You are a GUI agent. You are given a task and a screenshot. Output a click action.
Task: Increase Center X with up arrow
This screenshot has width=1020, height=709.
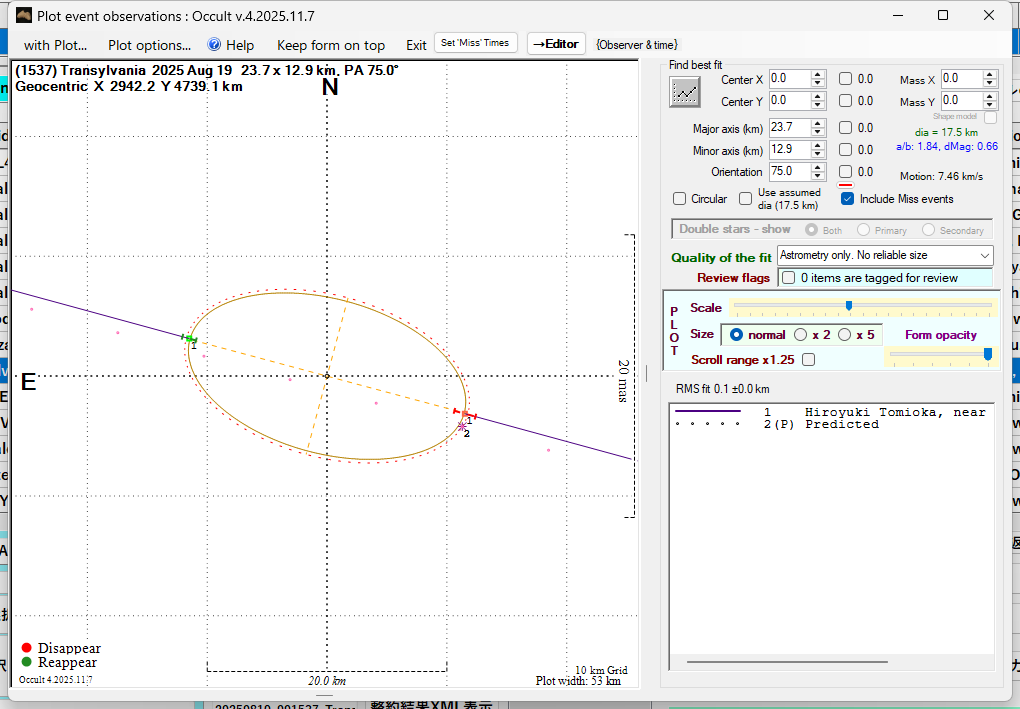tap(818, 75)
